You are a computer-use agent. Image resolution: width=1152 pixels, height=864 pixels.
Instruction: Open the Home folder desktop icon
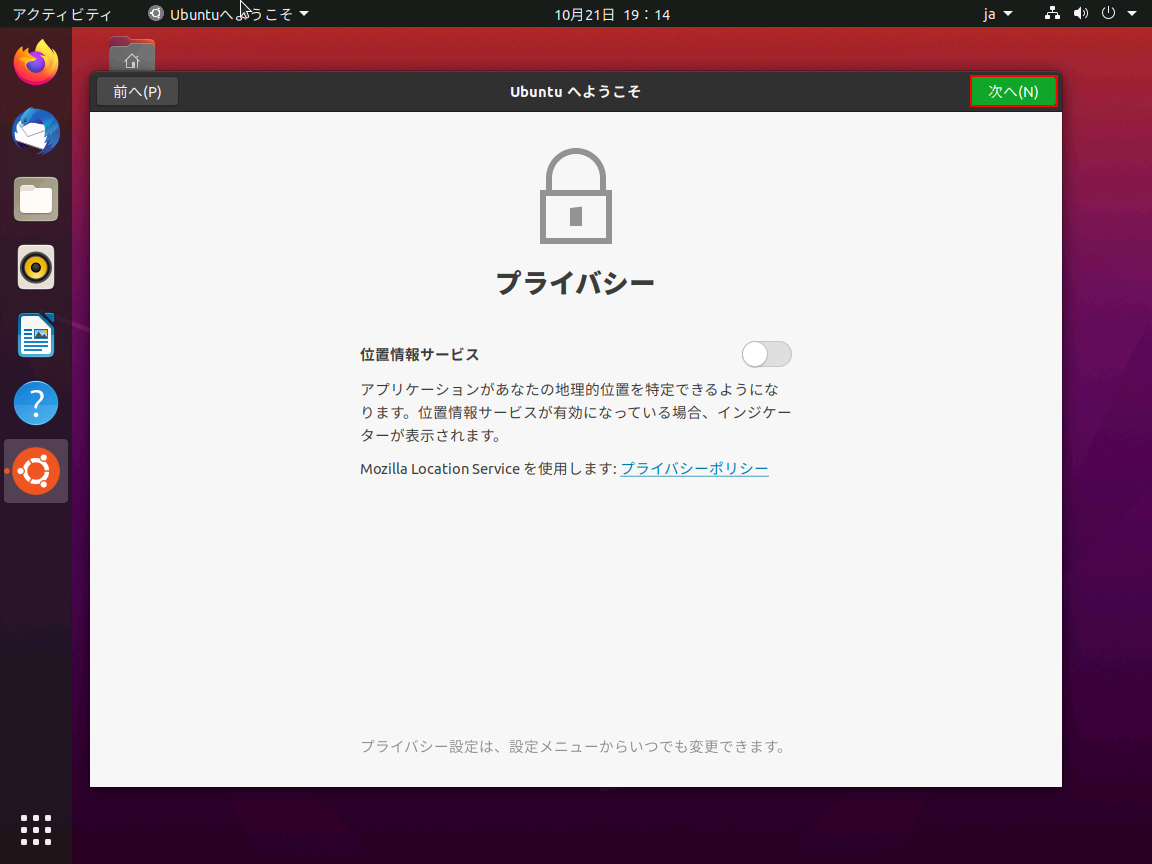[132, 54]
